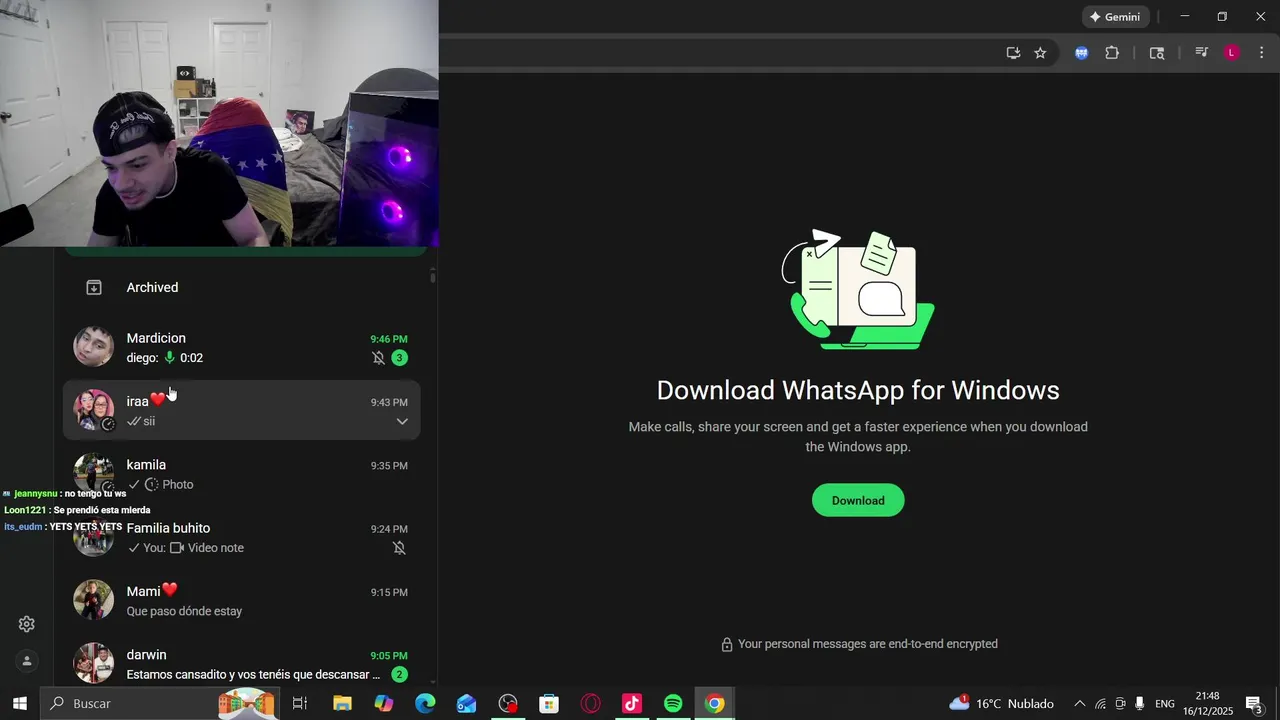Open the clock showing 21:48
This screenshot has width=1280, height=720.
pos(1208,704)
